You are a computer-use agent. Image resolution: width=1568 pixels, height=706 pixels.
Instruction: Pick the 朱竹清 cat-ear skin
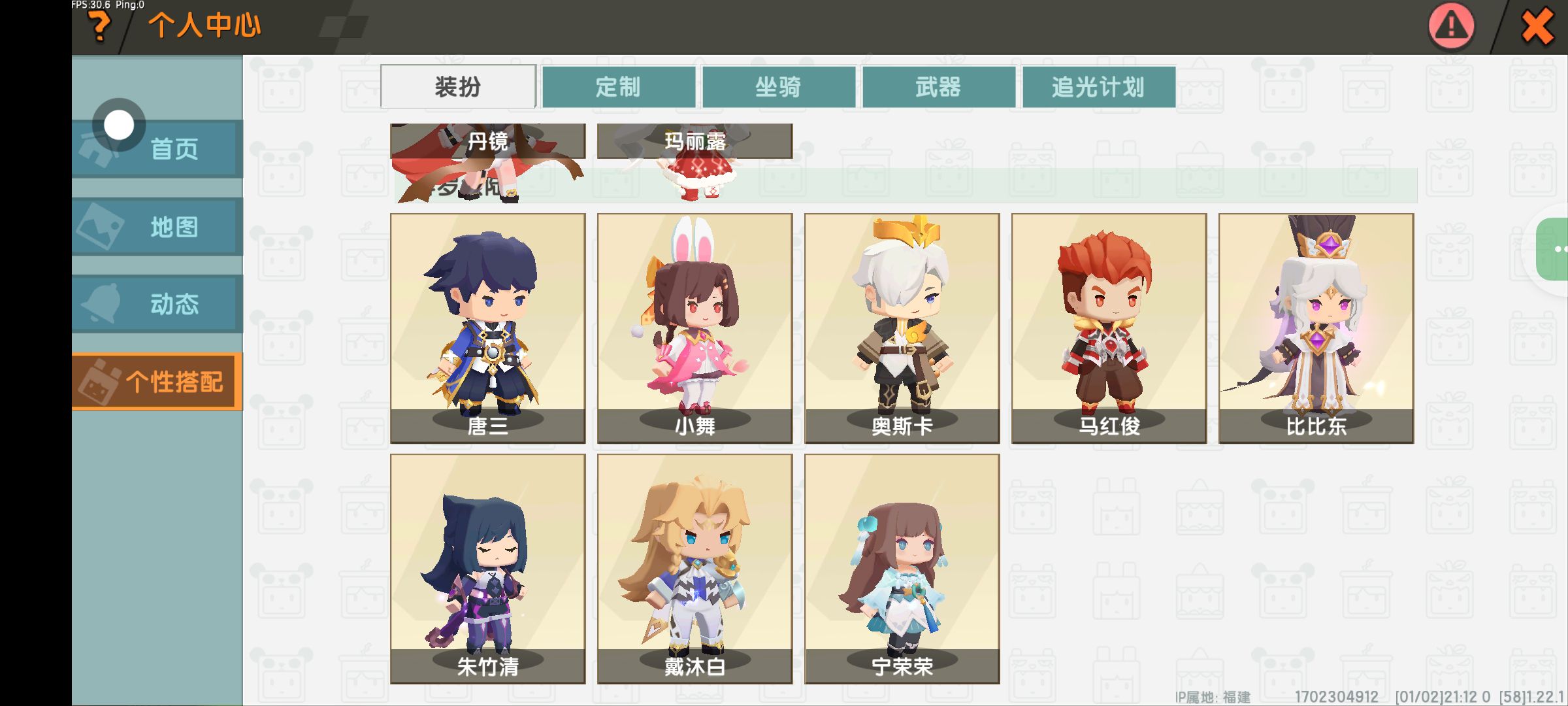[x=488, y=569]
